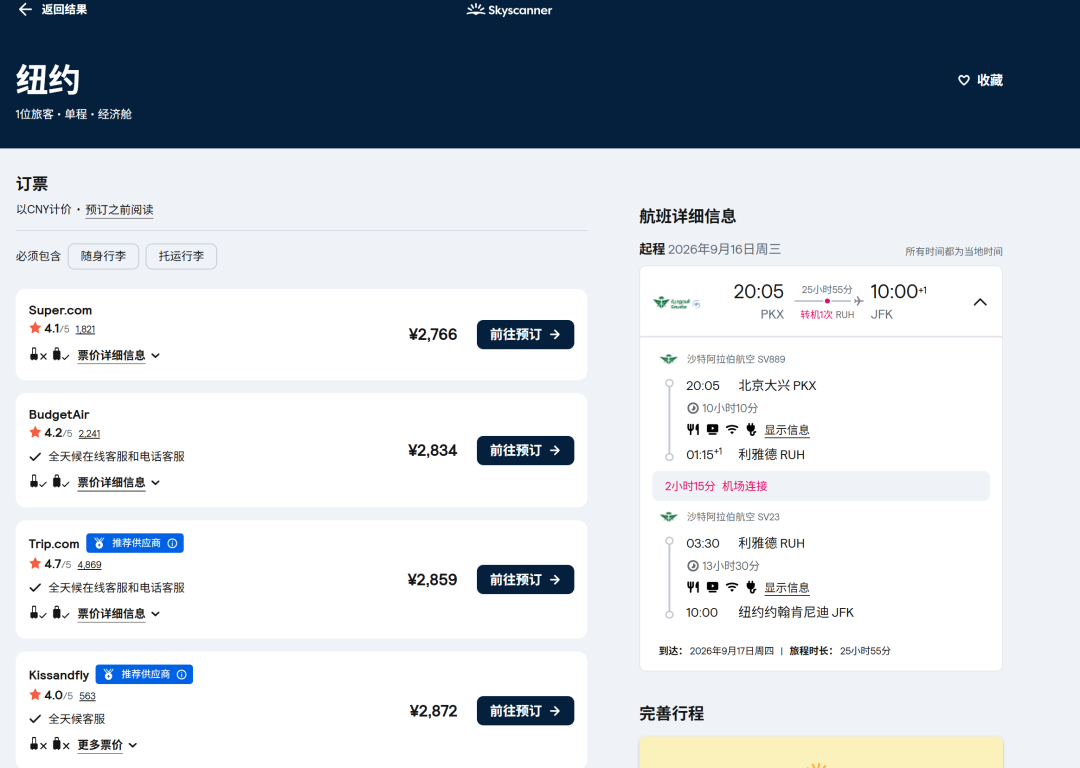Expand 票价详细信息 for Trip.com

[x=118, y=613]
